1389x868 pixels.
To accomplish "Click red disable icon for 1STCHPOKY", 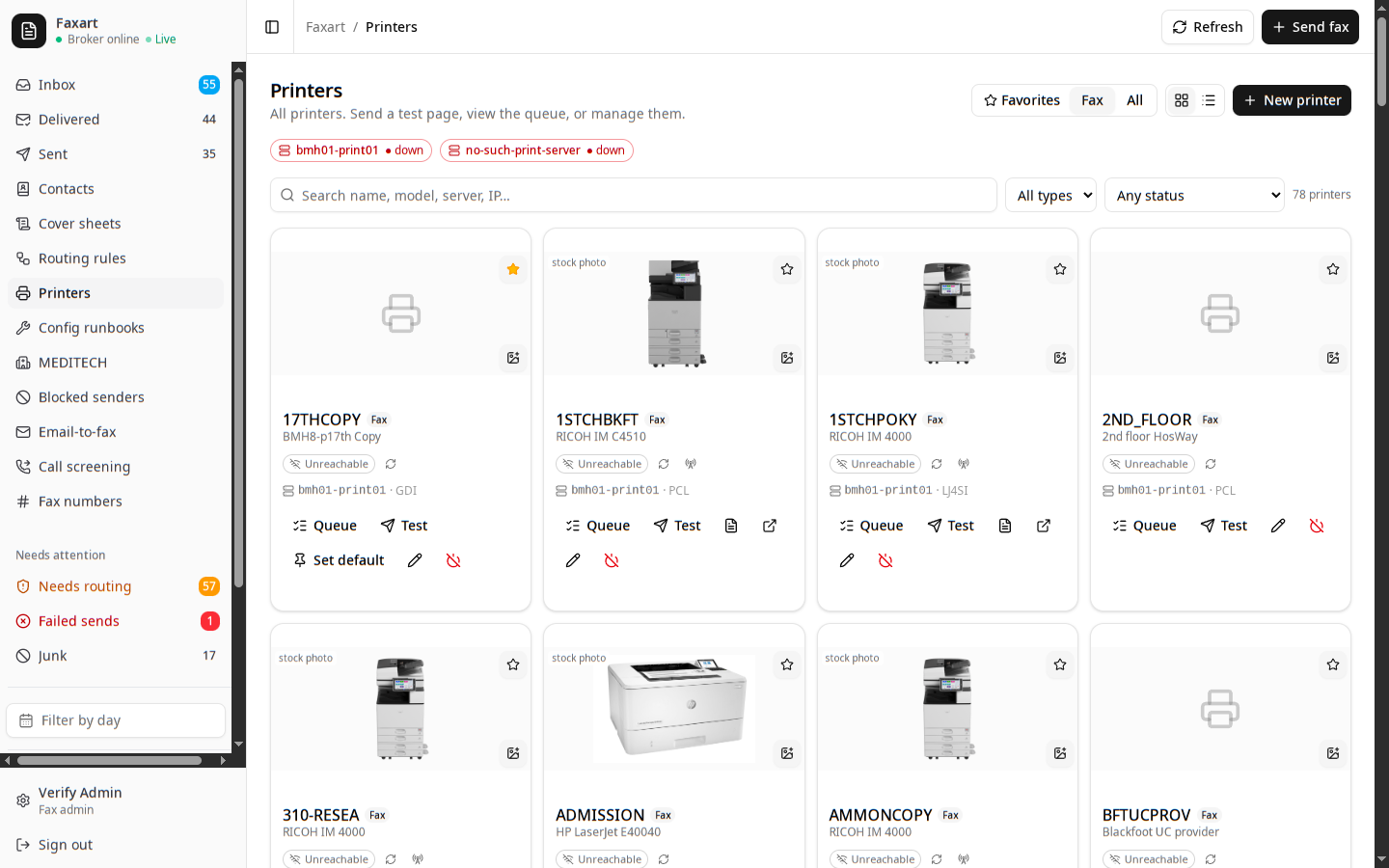I will coord(885,560).
